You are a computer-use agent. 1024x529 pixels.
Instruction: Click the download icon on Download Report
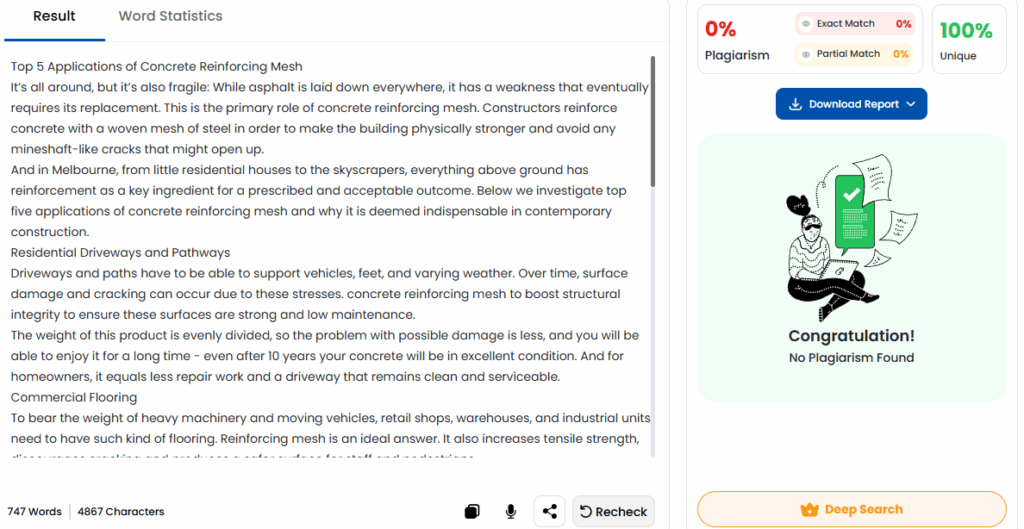coord(796,104)
